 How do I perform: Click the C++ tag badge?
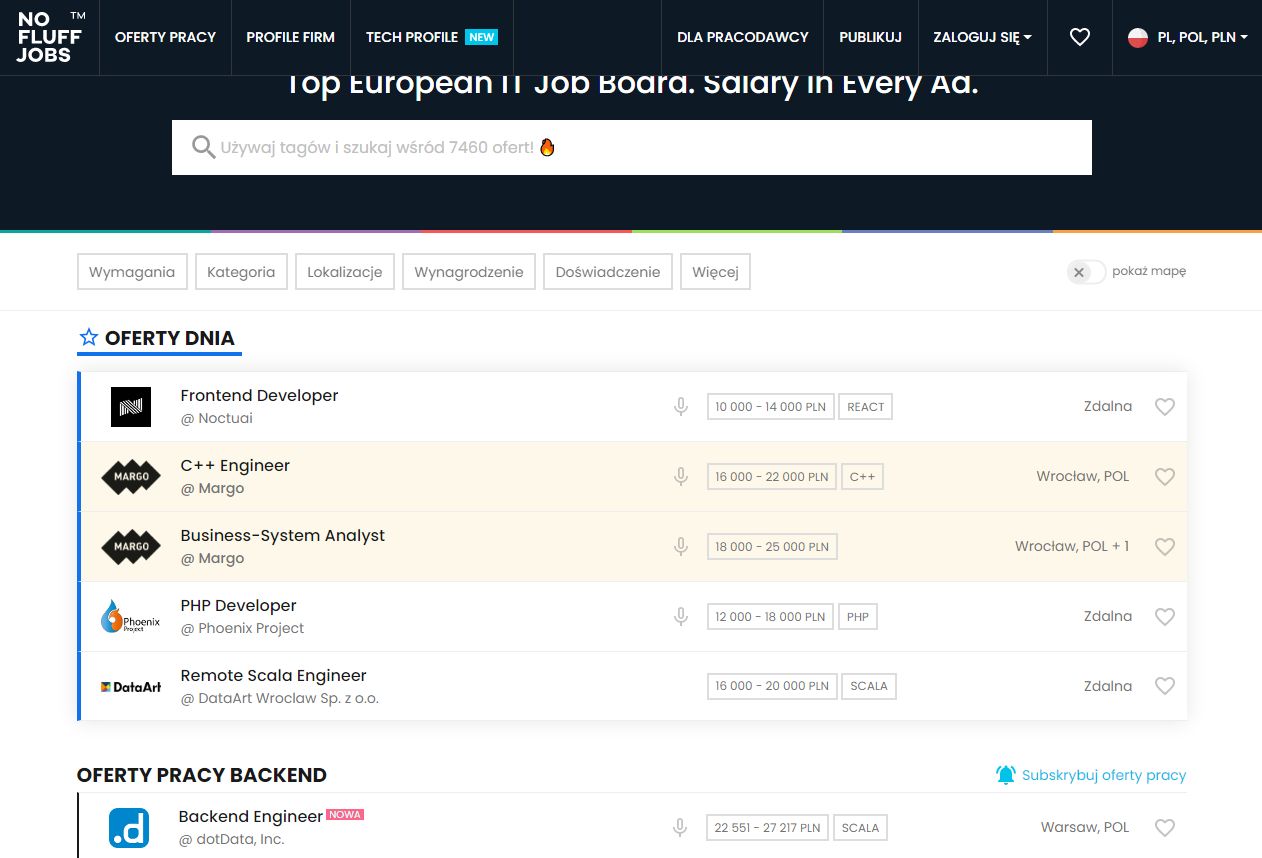[862, 477]
